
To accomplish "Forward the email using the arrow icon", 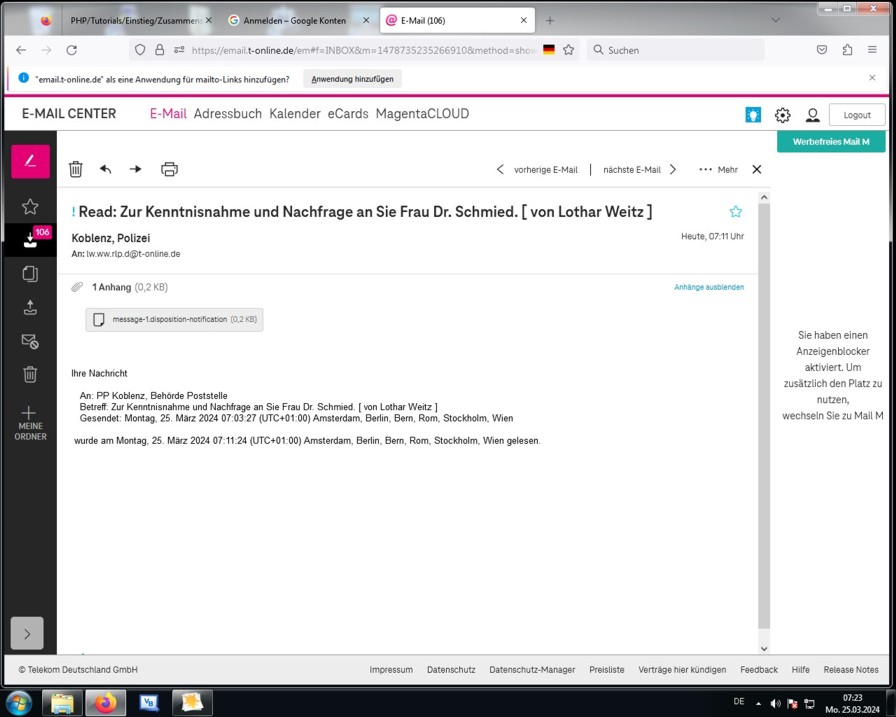I will pyautogui.click(x=136, y=169).
